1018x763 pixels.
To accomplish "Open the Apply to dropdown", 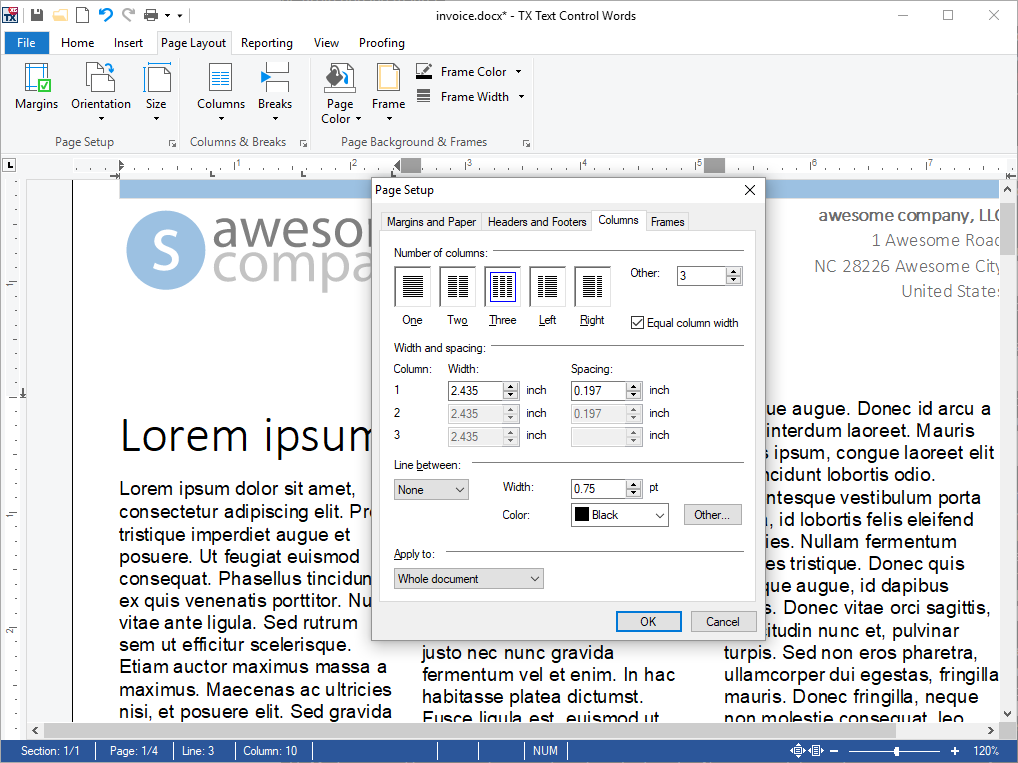I will pyautogui.click(x=468, y=578).
